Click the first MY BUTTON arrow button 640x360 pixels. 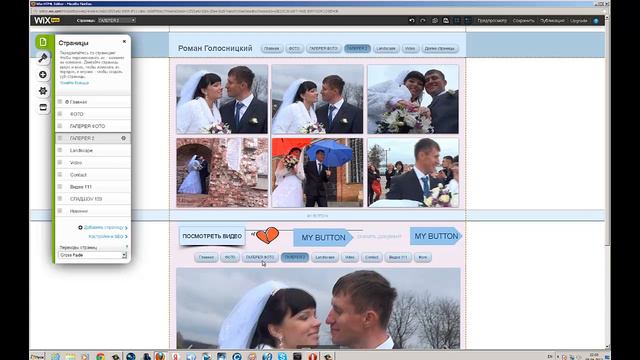pos(323,238)
